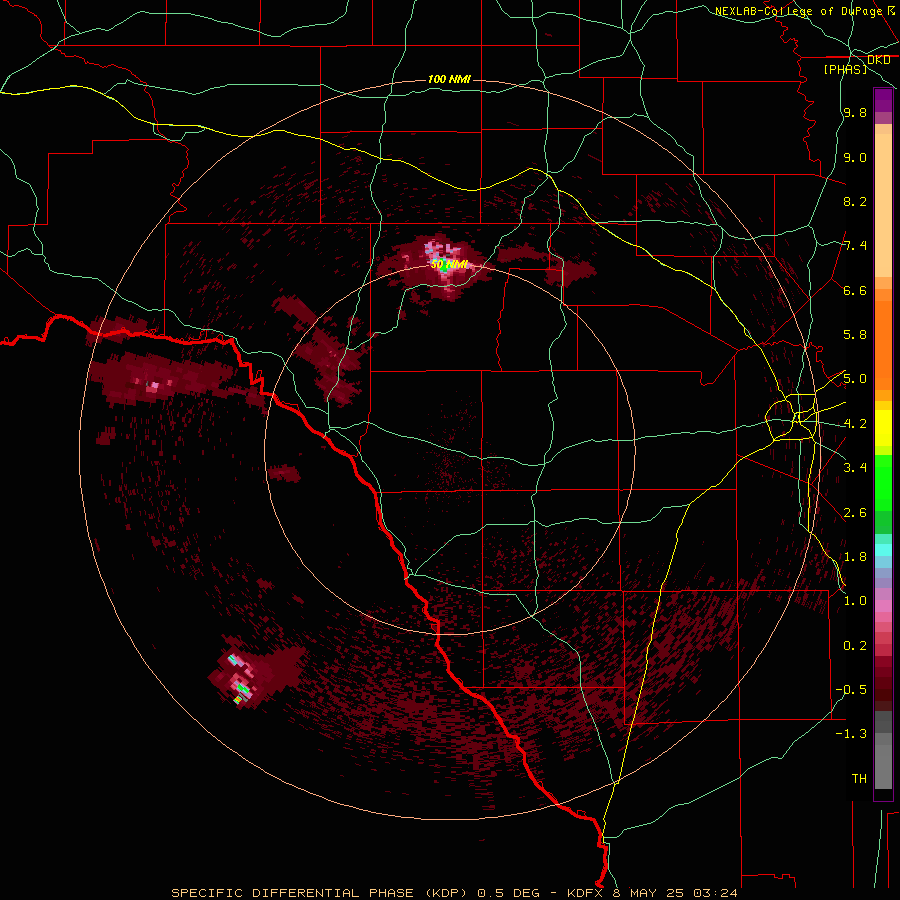This screenshot has height=900, width=900.
Task: Pick the bright green band of color bar
Action: [x=883, y=483]
